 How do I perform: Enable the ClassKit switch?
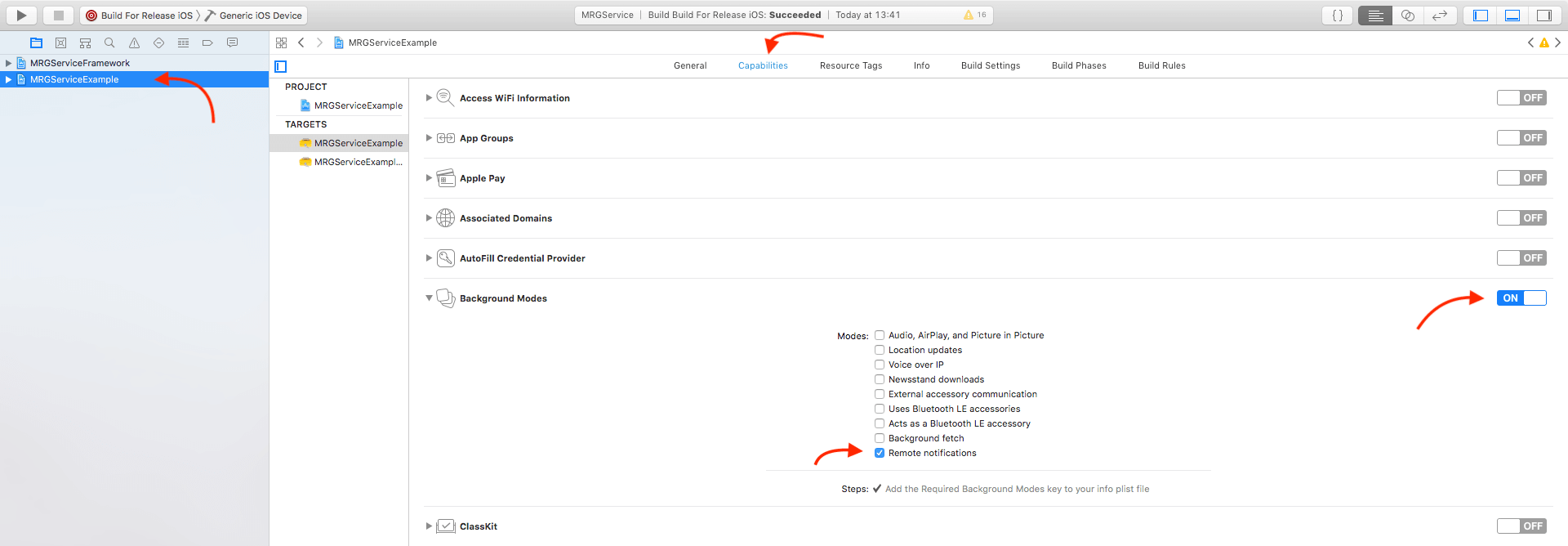pyautogui.click(x=1521, y=526)
